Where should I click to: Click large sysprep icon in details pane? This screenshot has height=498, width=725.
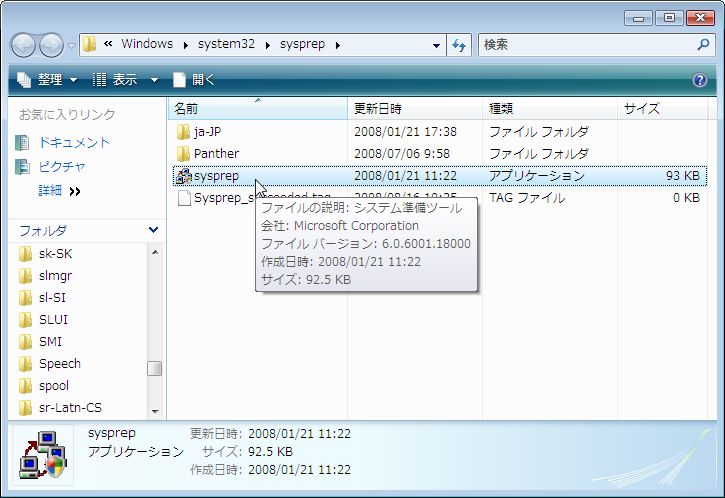point(43,455)
